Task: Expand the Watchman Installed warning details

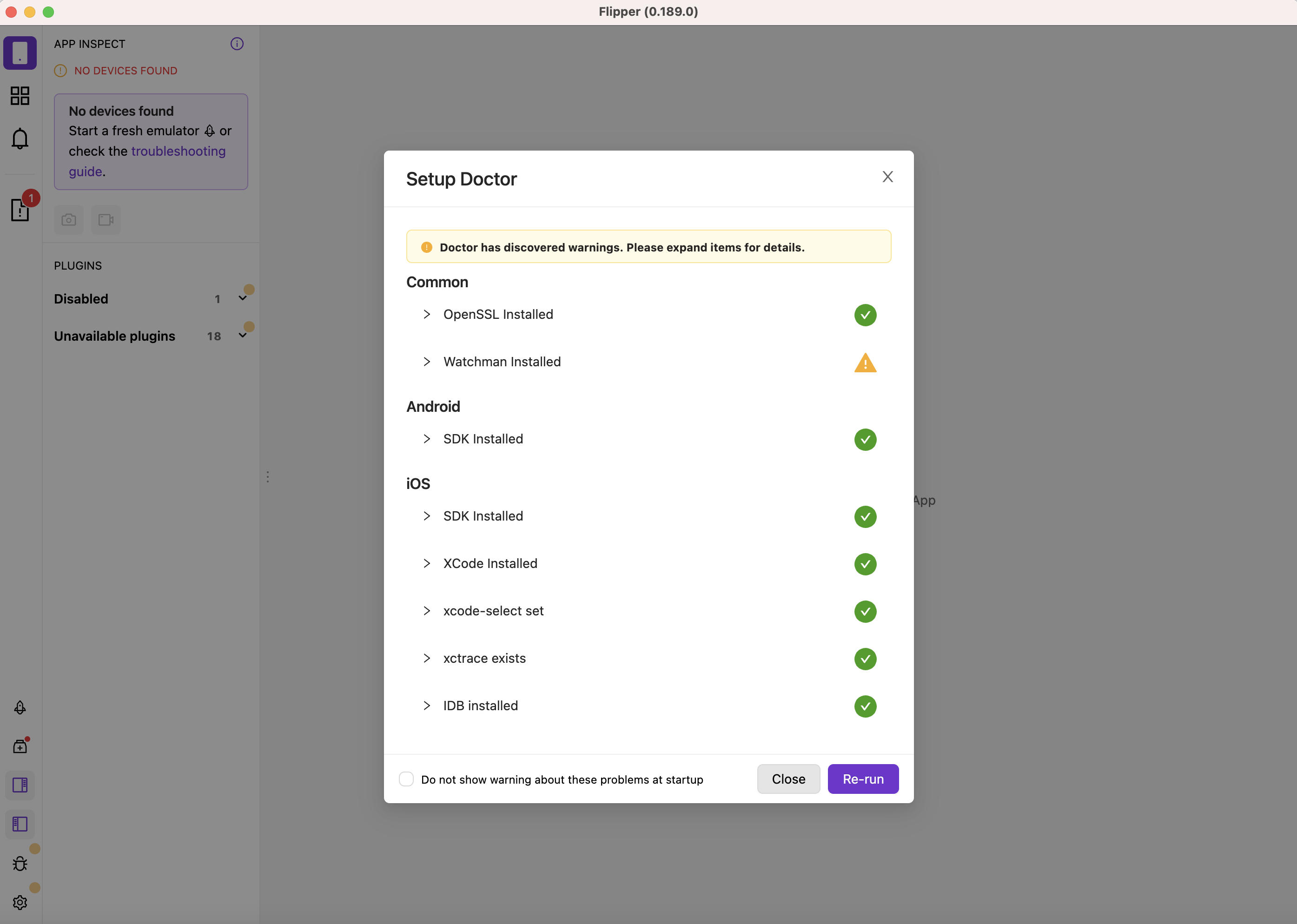Action: tap(427, 362)
